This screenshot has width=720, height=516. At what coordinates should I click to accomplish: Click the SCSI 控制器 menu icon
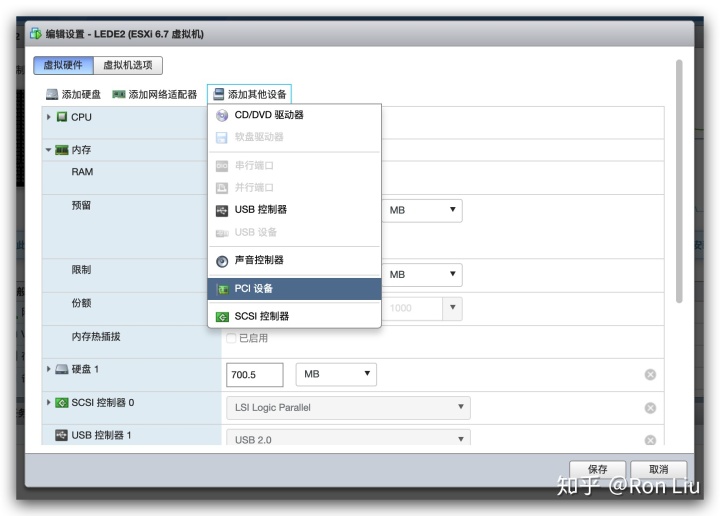click(222, 317)
